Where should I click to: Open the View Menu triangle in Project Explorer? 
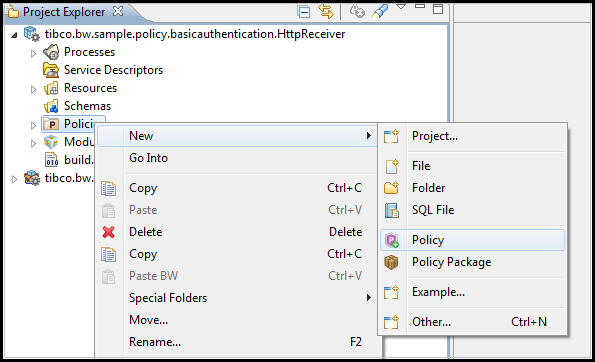401,6
